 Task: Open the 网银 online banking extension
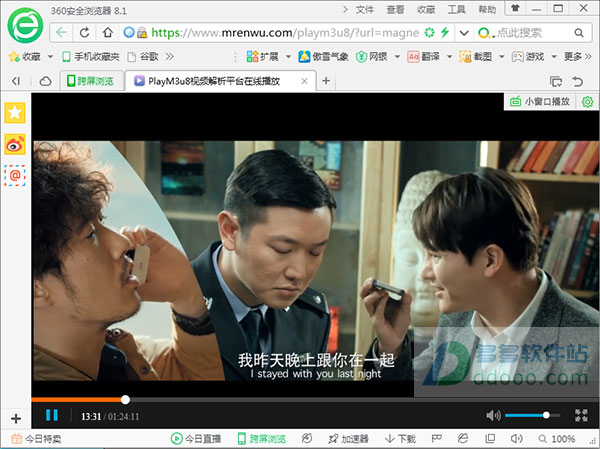coord(371,57)
